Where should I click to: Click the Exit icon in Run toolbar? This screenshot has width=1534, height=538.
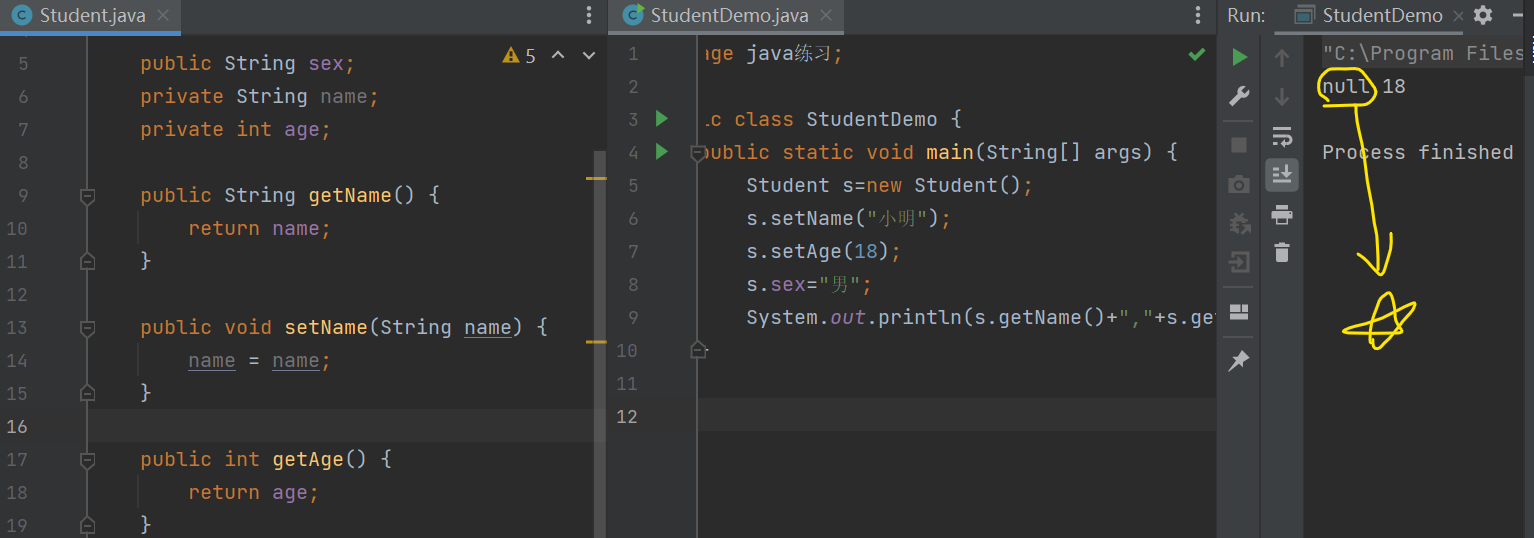[1239, 264]
